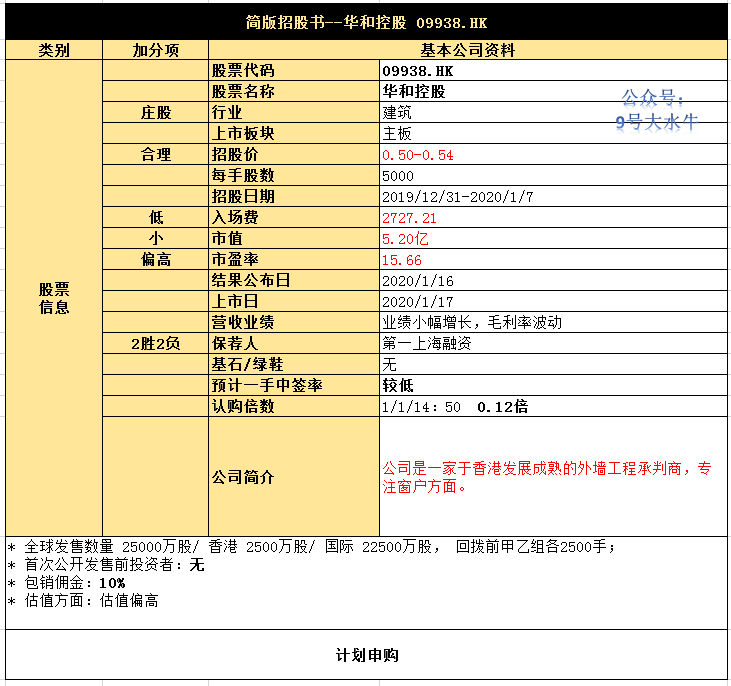
Task: Select the 基本公司资料 header cell
Action: pos(468,50)
